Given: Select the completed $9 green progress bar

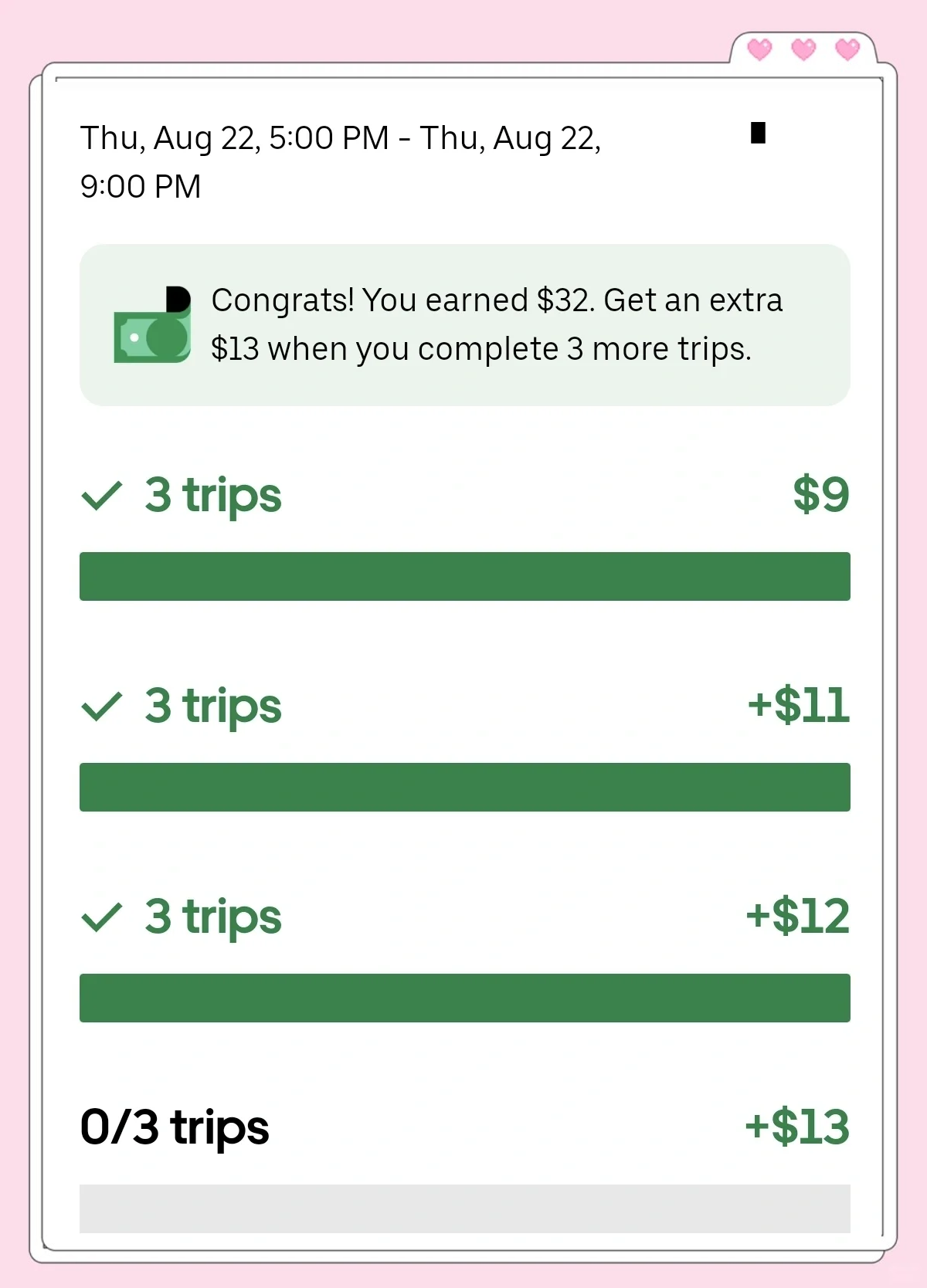Looking at the screenshot, I should [x=465, y=576].
